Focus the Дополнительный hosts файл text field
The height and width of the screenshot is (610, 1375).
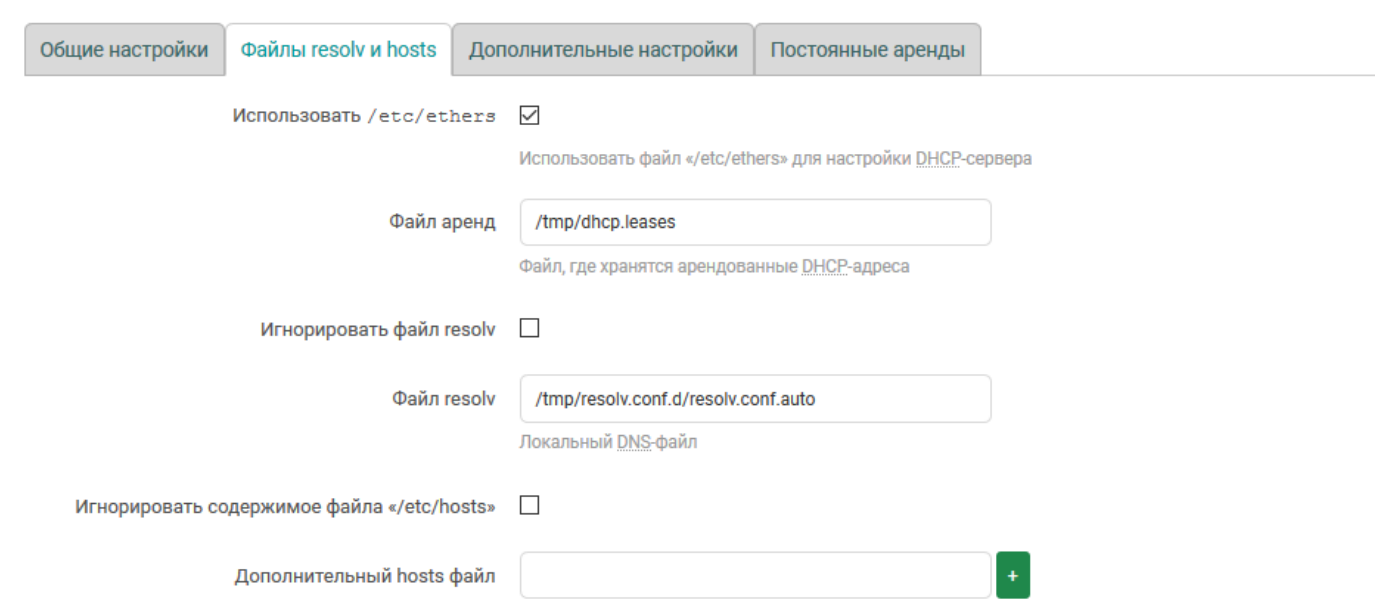click(755, 575)
